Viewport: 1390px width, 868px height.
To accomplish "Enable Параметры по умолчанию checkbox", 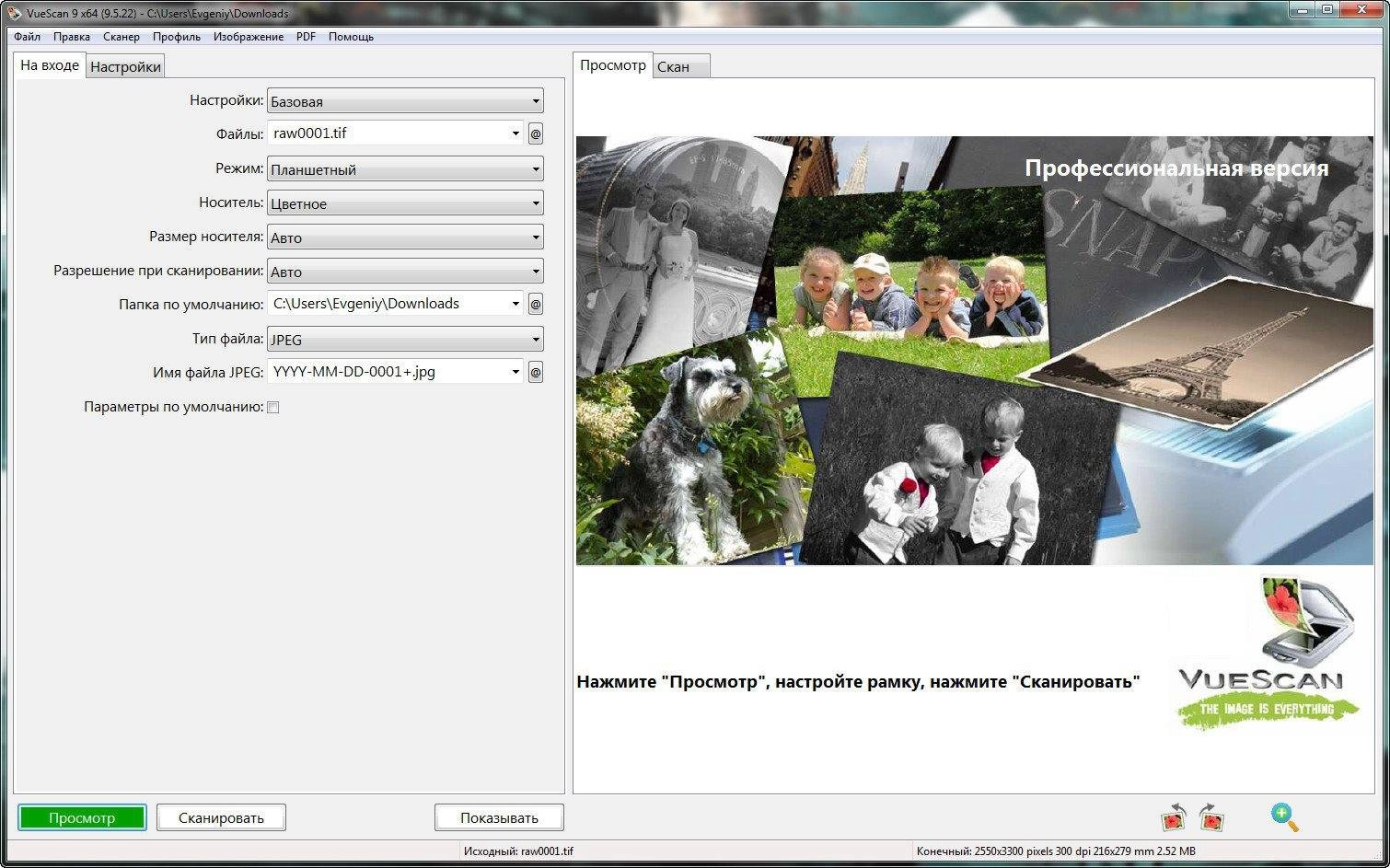I will click(x=273, y=407).
